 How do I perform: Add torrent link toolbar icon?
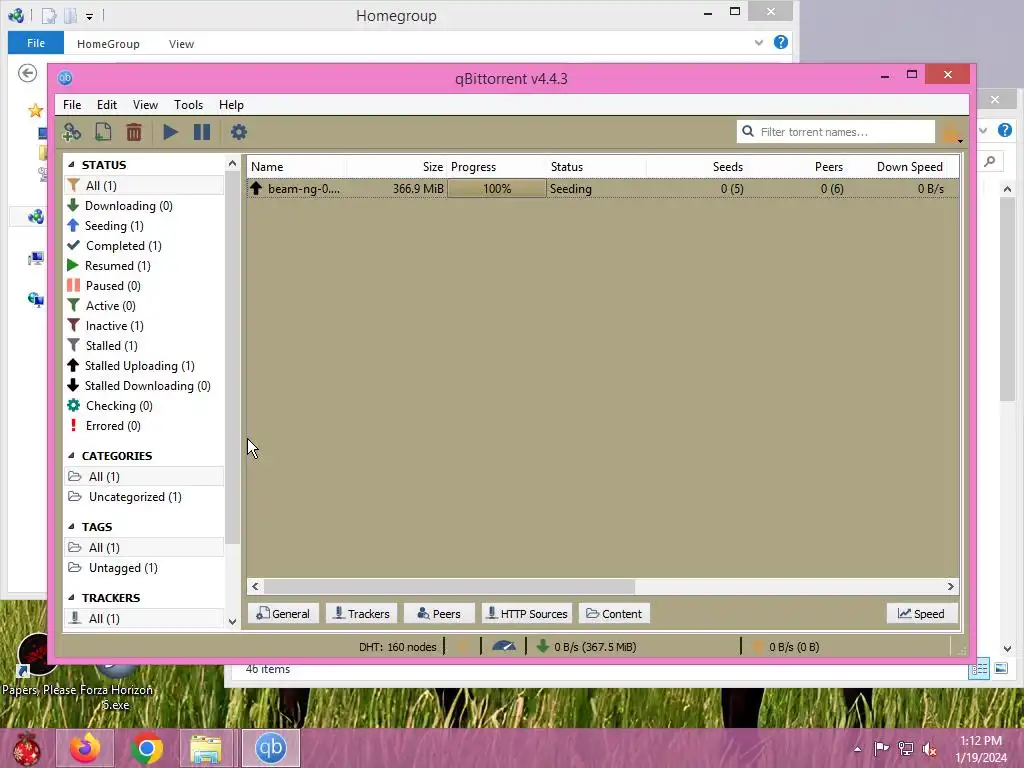(x=71, y=132)
